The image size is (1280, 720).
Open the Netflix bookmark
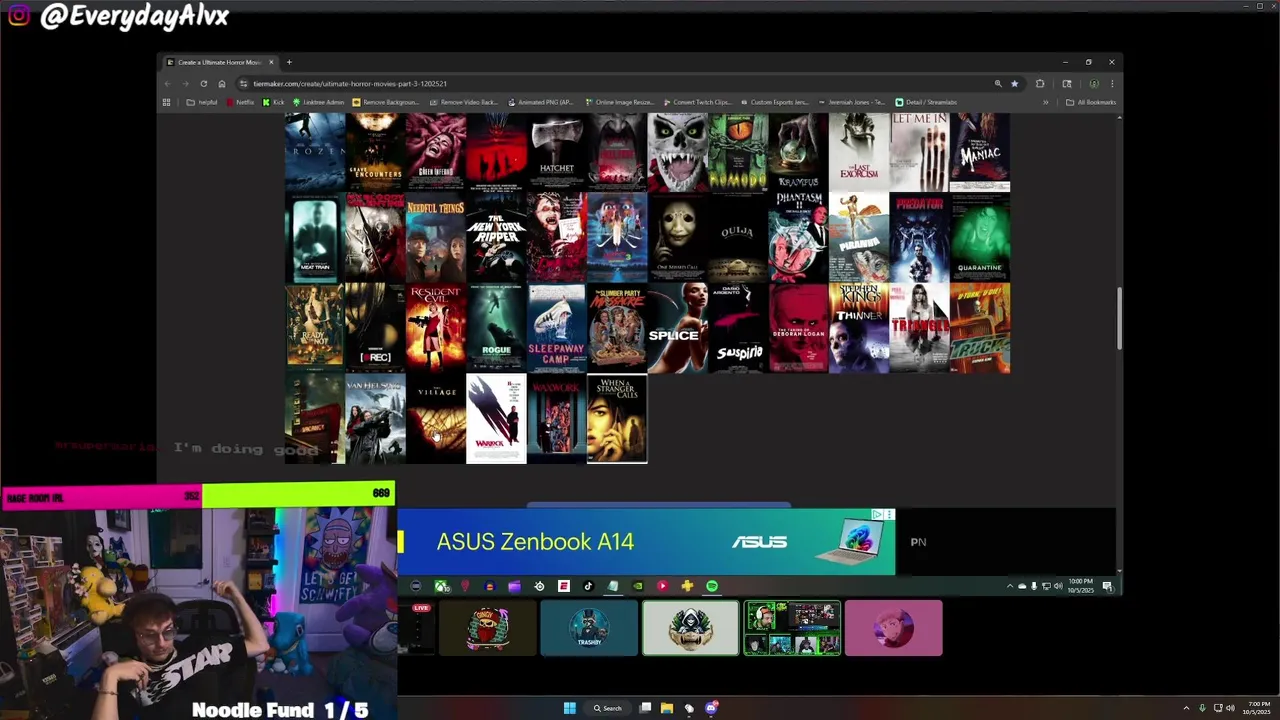tap(240, 102)
